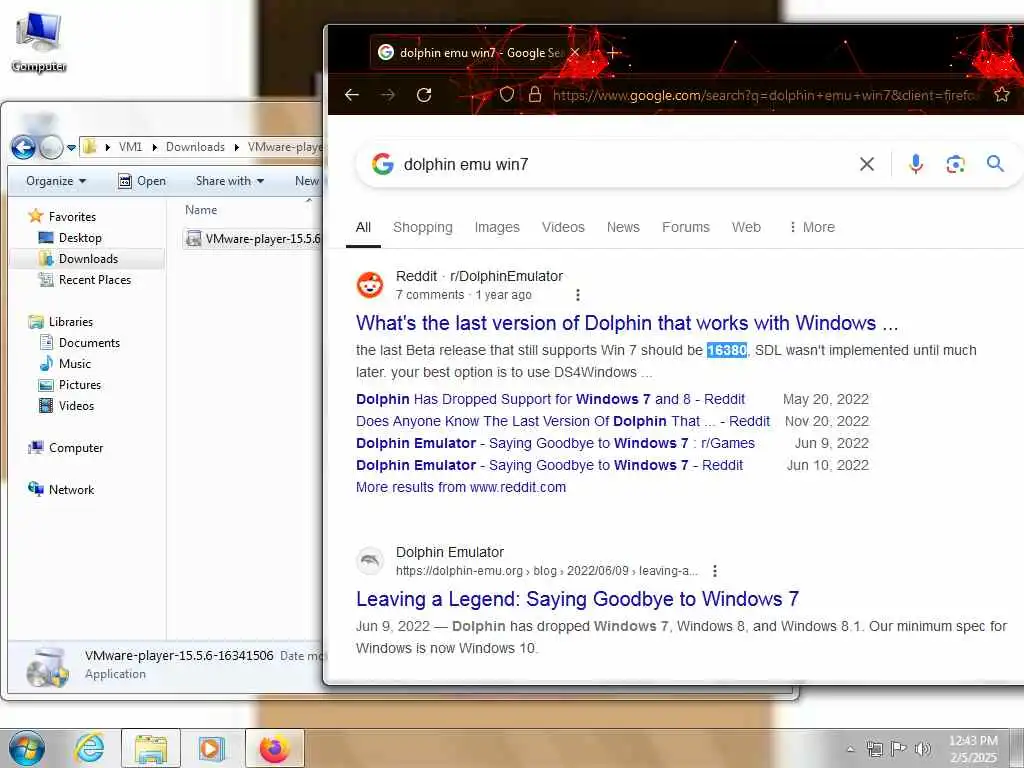Screen dimensions: 1024x768
Task: Select Favorites in the navigation pane
Action: coord(72,217)
